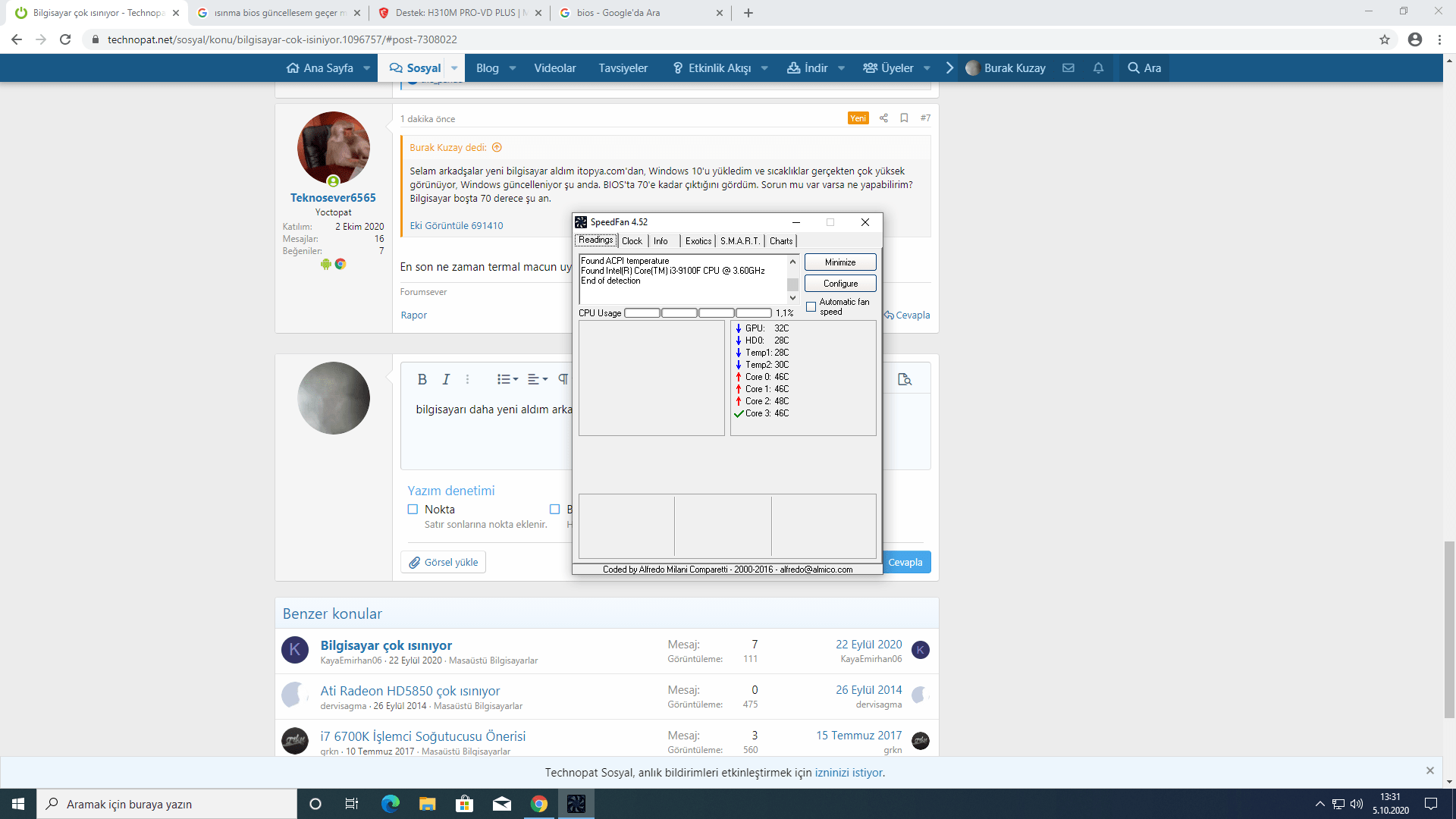Click the editor preview icon
Viewport: 1456px width, 819px height.
click(904, 379)
